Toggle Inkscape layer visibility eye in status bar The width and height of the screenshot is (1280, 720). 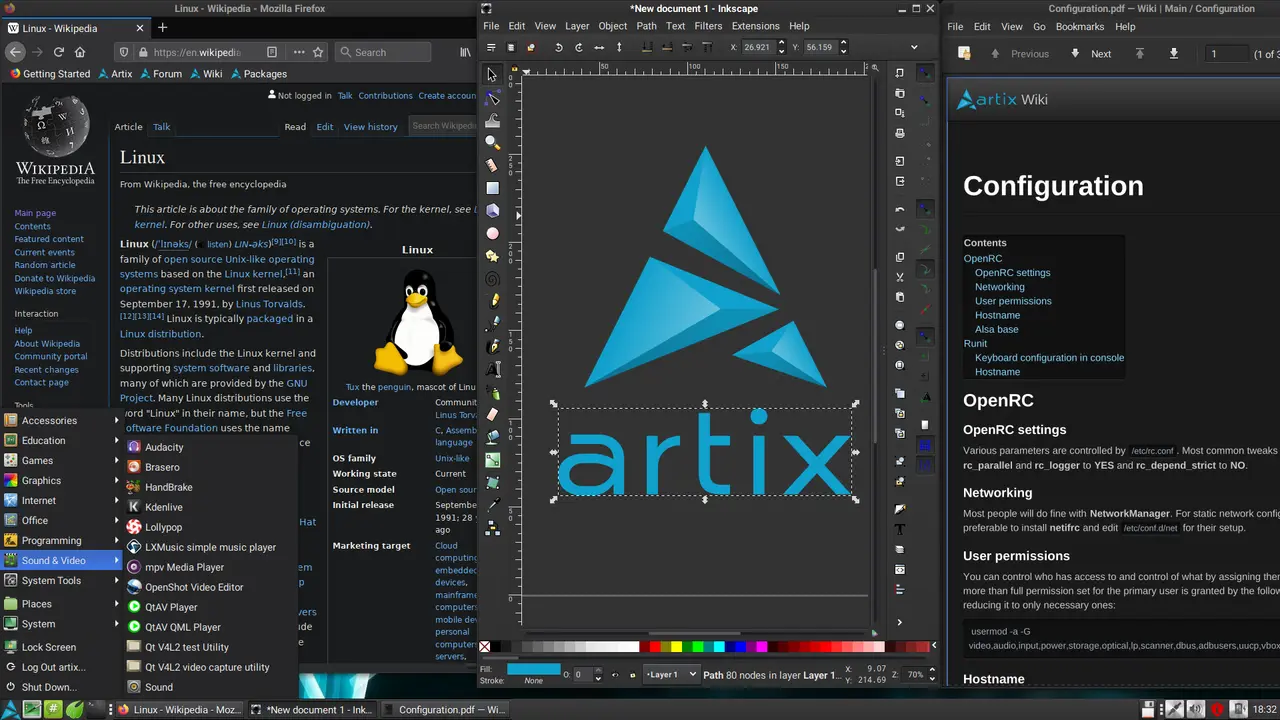614,675
